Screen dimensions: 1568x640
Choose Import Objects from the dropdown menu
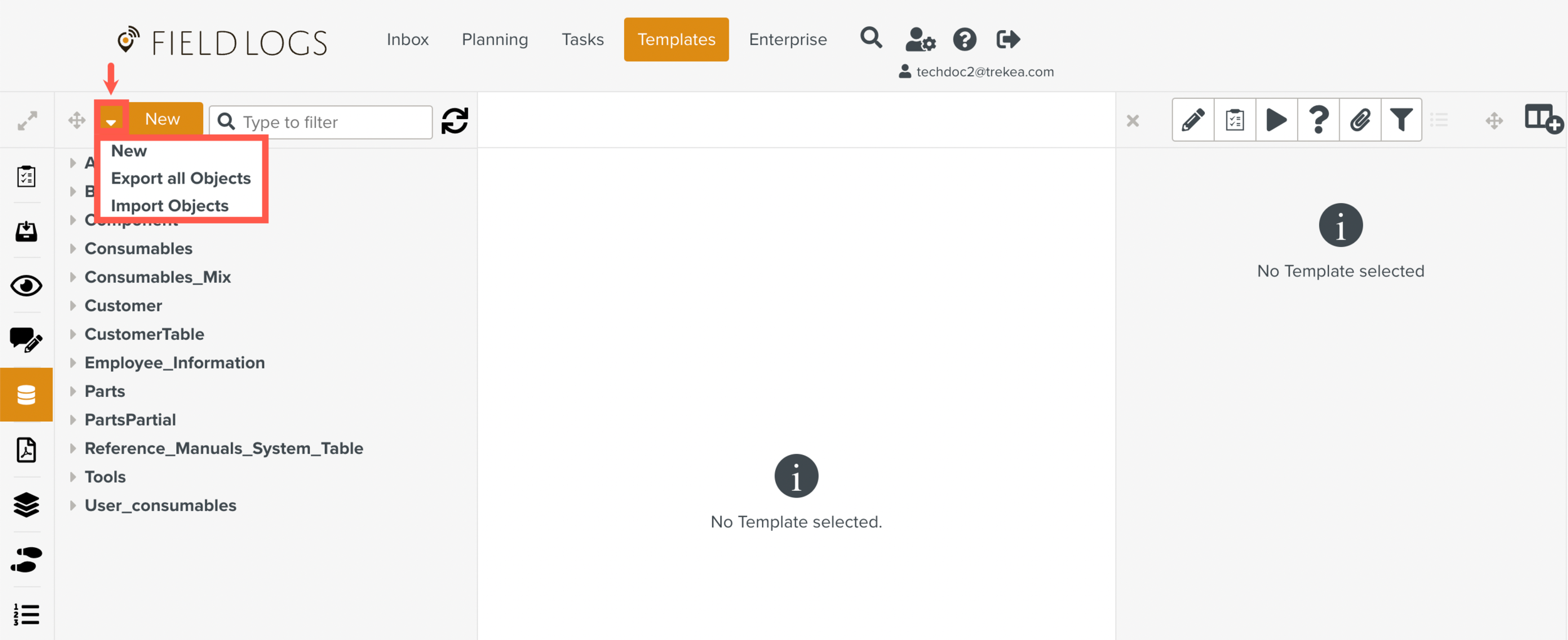[169, 205]
